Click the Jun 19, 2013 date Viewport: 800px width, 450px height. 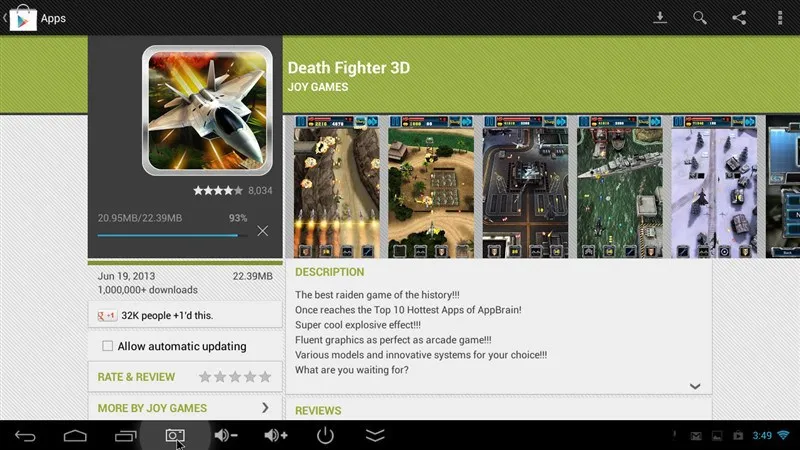click(x=126, y=276)
